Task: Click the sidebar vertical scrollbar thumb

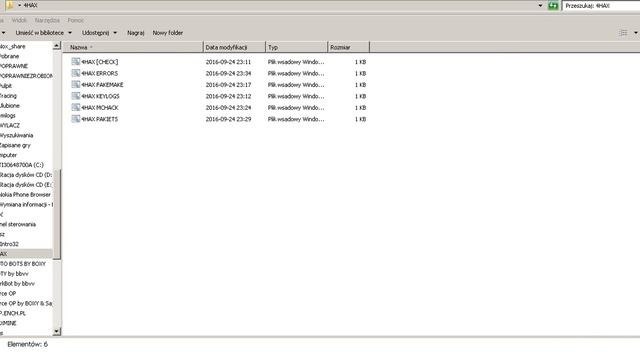Action: click(x=57, y=214)
